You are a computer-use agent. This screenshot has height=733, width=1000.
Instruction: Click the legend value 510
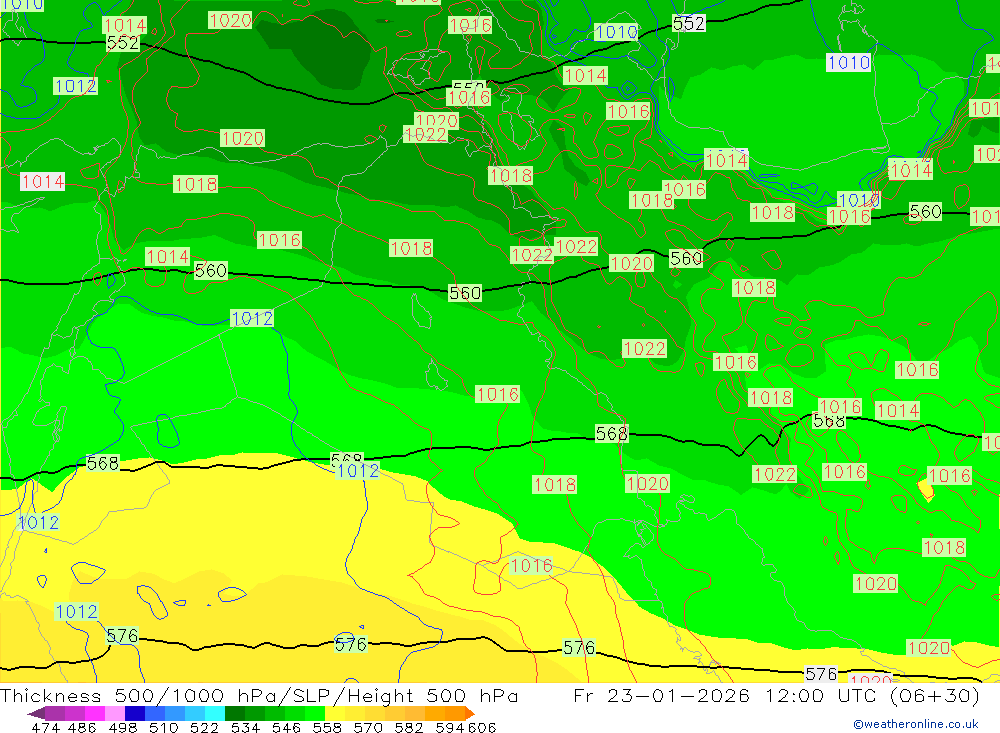163,727
